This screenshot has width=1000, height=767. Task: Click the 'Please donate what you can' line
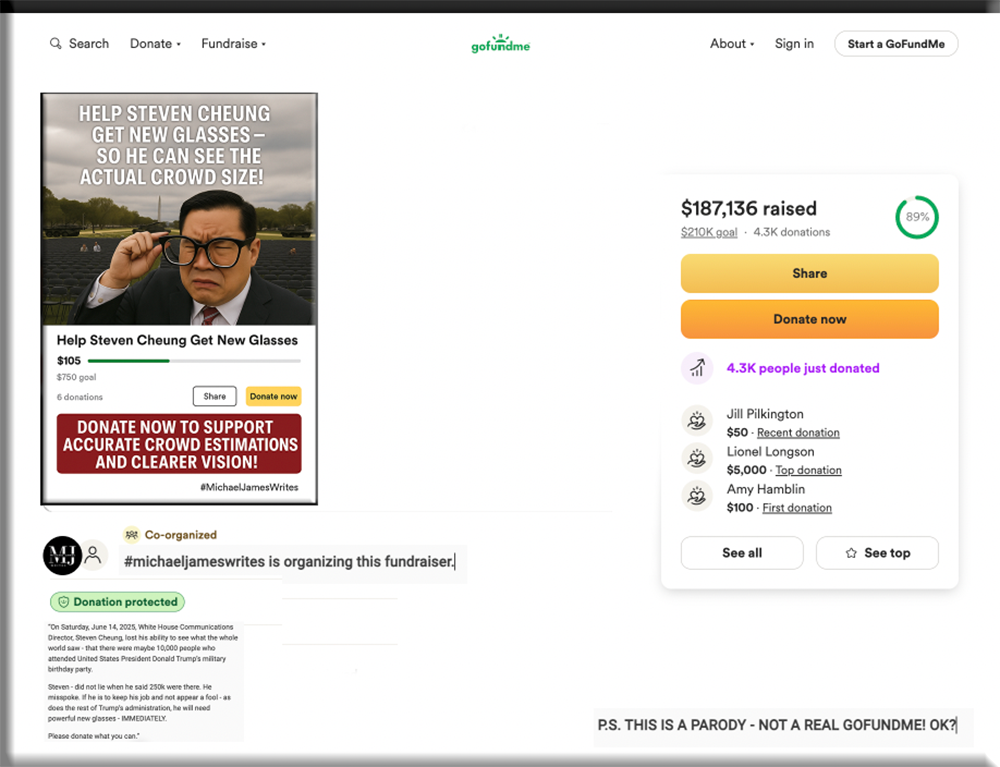click(94, 736)
